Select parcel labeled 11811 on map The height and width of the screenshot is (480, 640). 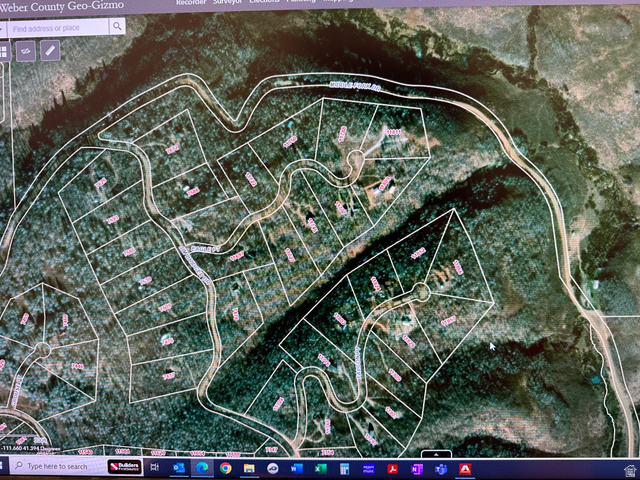[393, 132]
